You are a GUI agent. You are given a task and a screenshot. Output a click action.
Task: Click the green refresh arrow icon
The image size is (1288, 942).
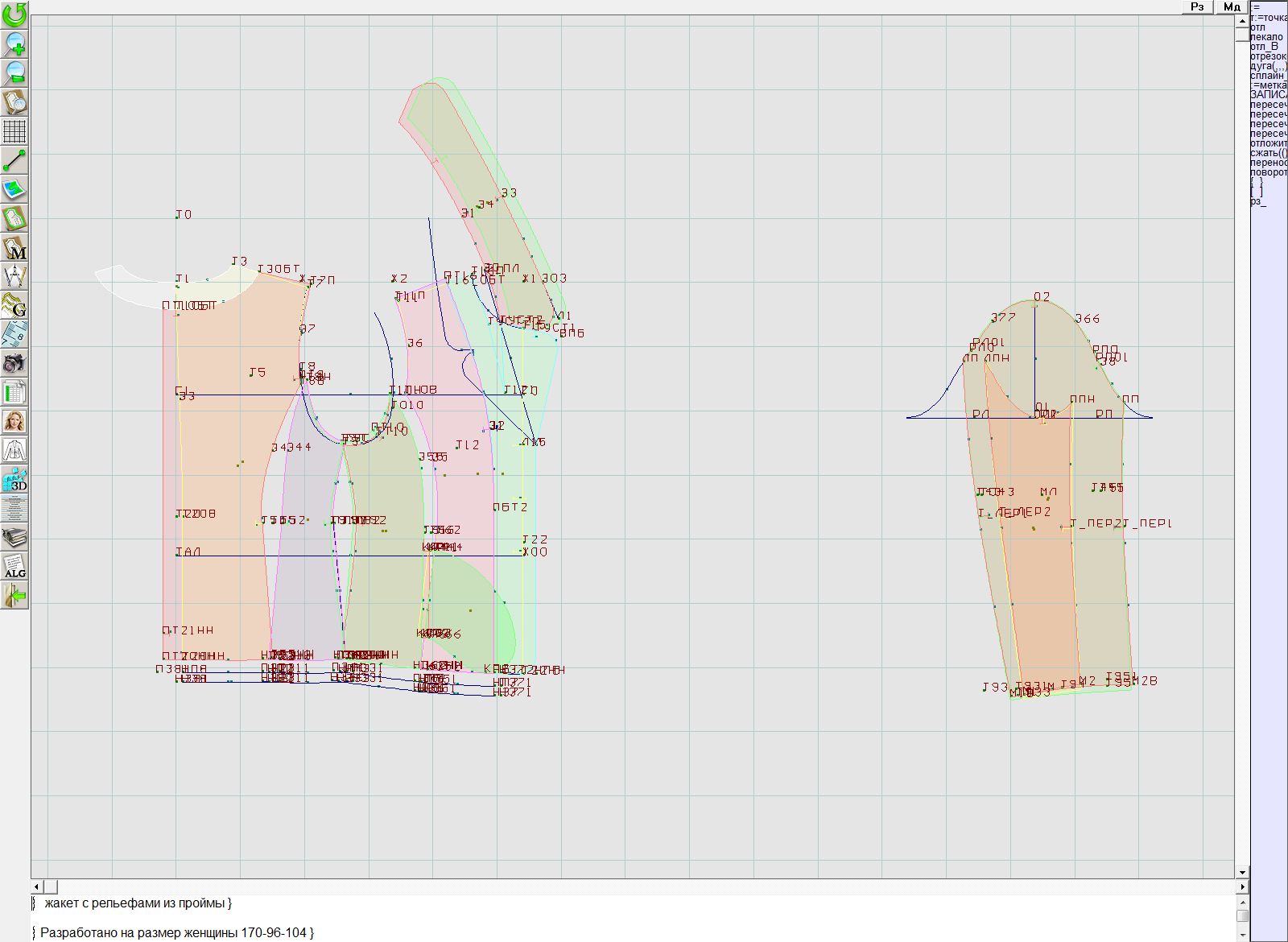tap(14, 14)
